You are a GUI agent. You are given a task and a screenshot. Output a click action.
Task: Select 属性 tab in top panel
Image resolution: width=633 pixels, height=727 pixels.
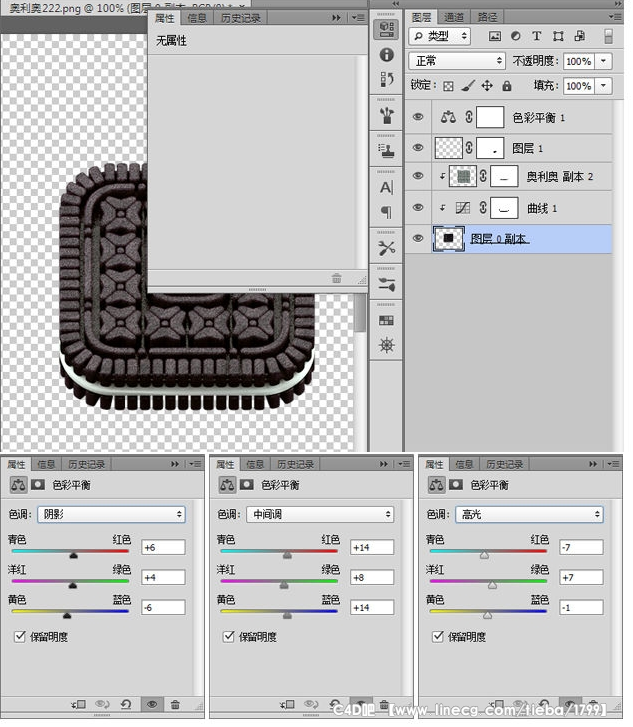point(165,18)
